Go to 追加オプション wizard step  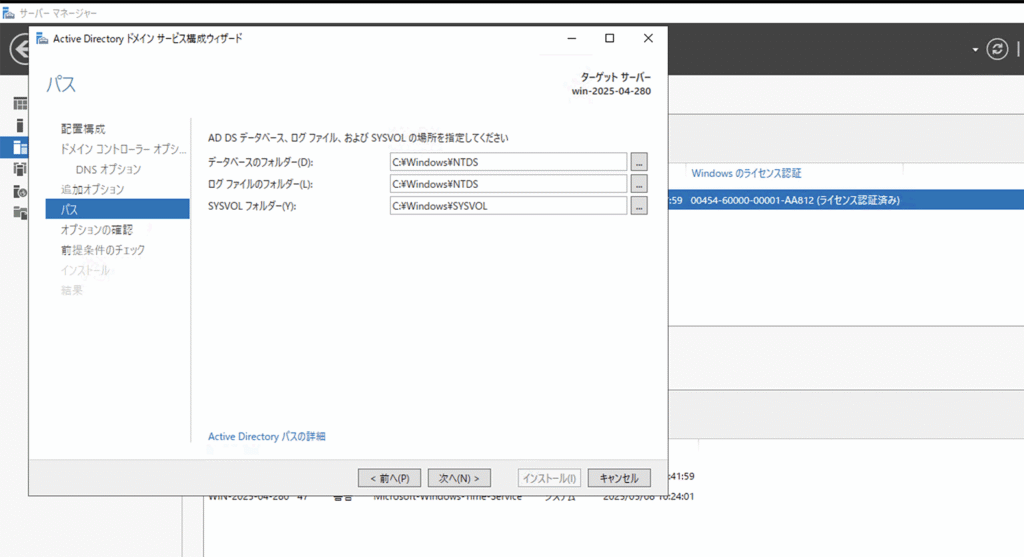[93, 189]
